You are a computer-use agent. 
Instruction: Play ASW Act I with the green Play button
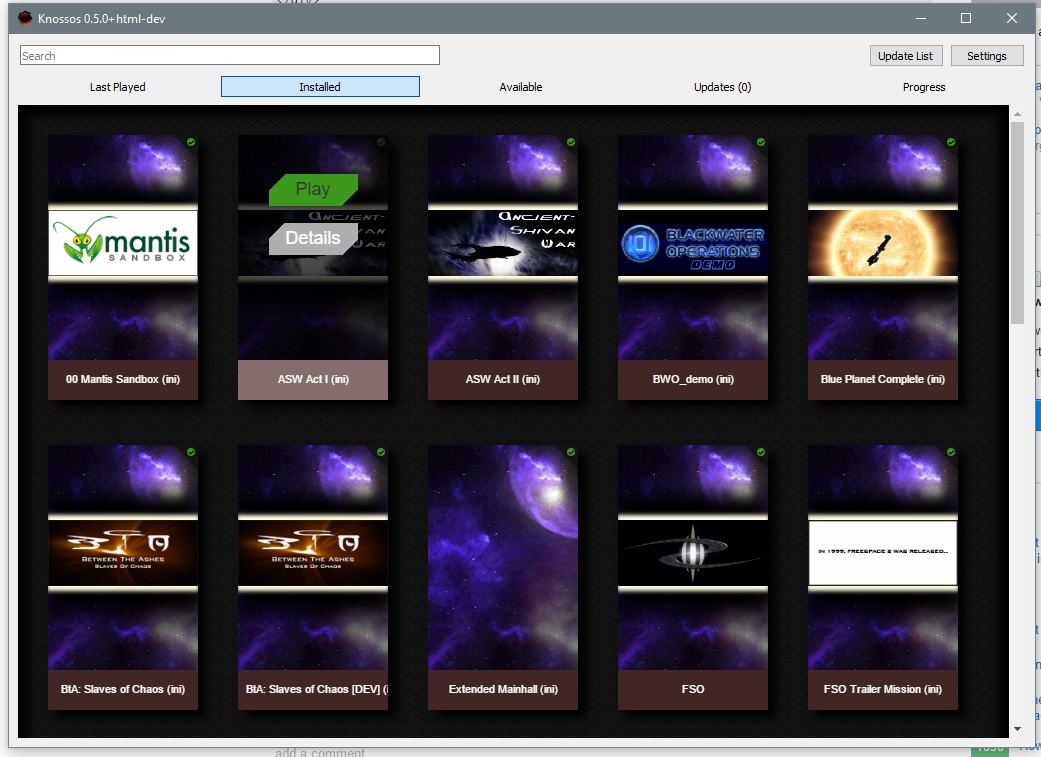click(x=313, y=189)
